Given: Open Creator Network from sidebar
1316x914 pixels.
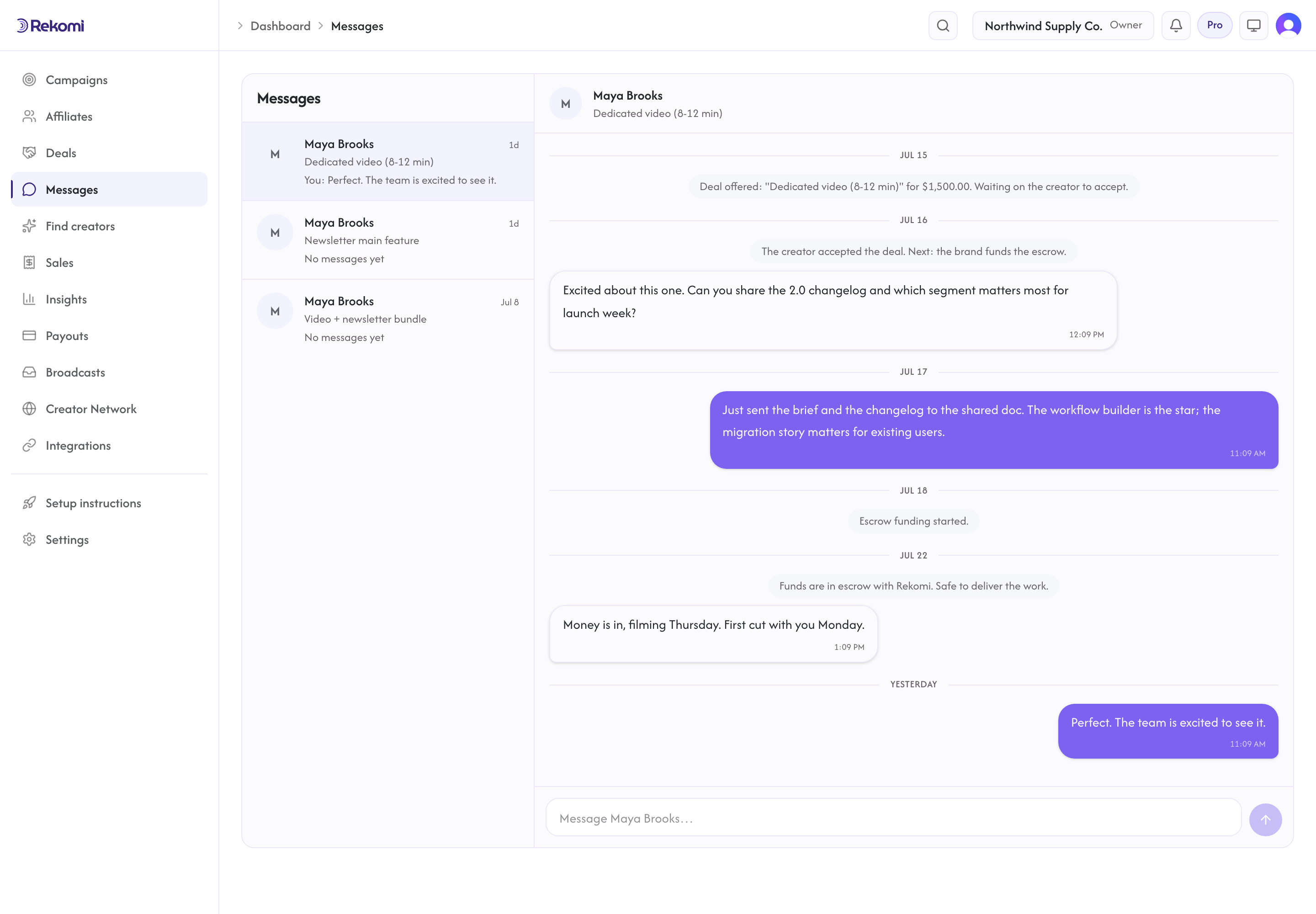Looking at the screenshot, I should click(x=109, y=409).
